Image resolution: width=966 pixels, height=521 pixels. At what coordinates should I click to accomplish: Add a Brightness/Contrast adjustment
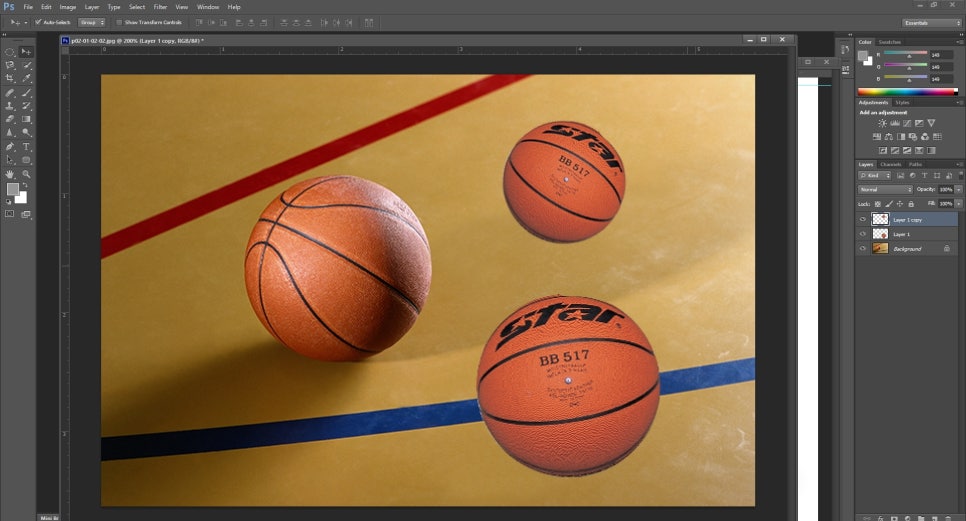[x=882, y=123]
